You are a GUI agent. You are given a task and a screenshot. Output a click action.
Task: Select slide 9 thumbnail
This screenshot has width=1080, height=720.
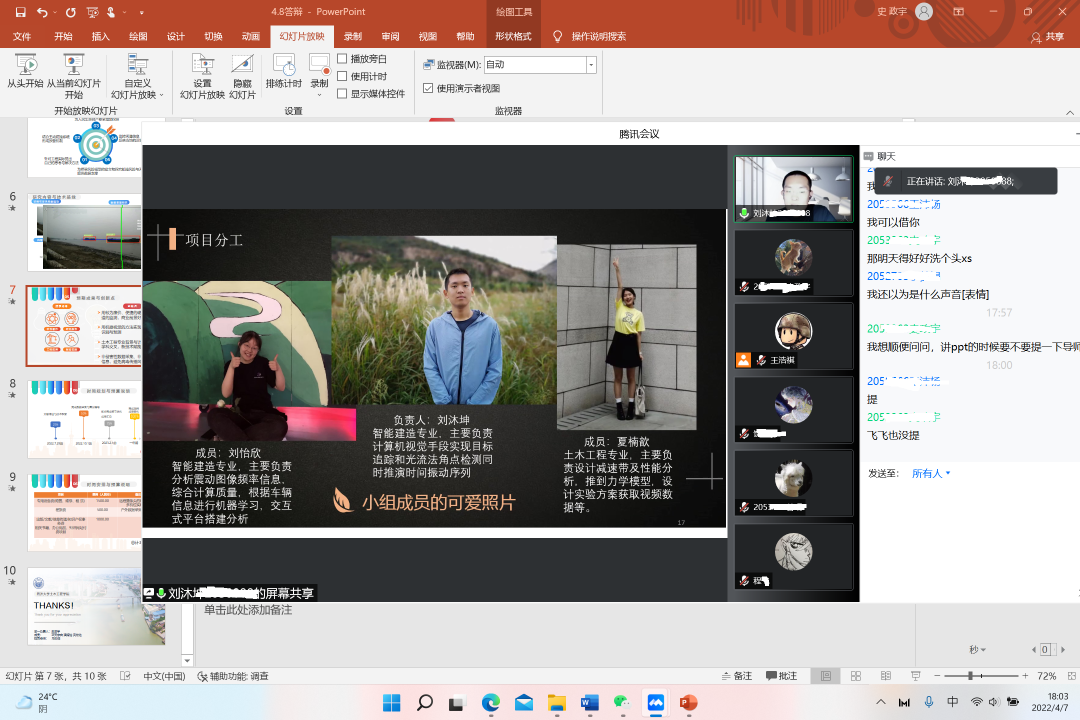[85, 512]
